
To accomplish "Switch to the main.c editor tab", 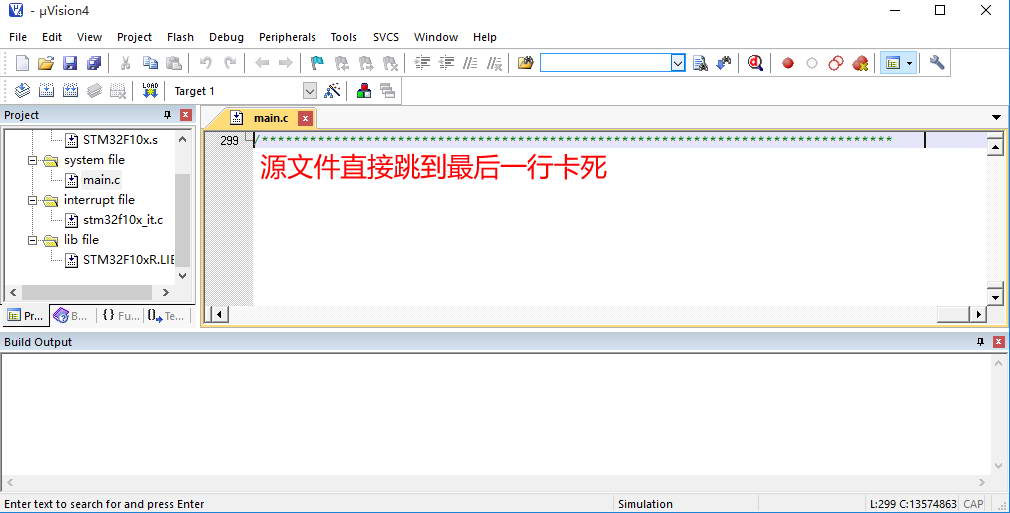I will click(271, 118).
